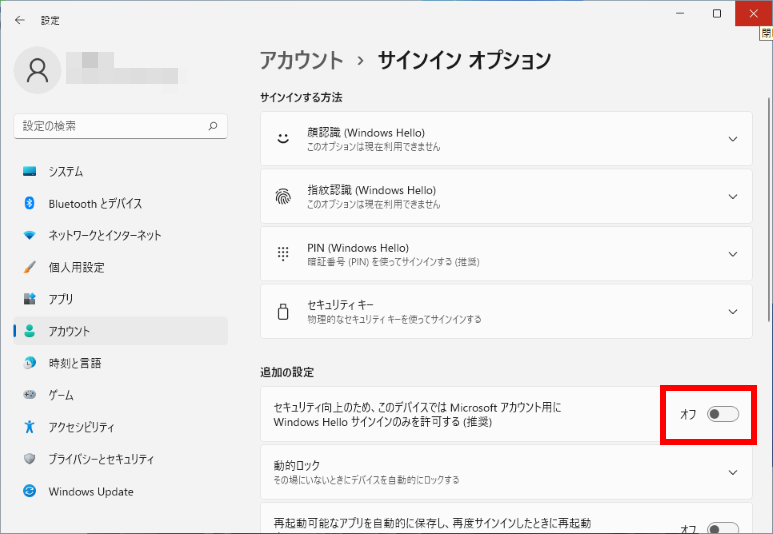Expand the 動的ロック chevron
This screenshot has width=773, height=534.
733,472
